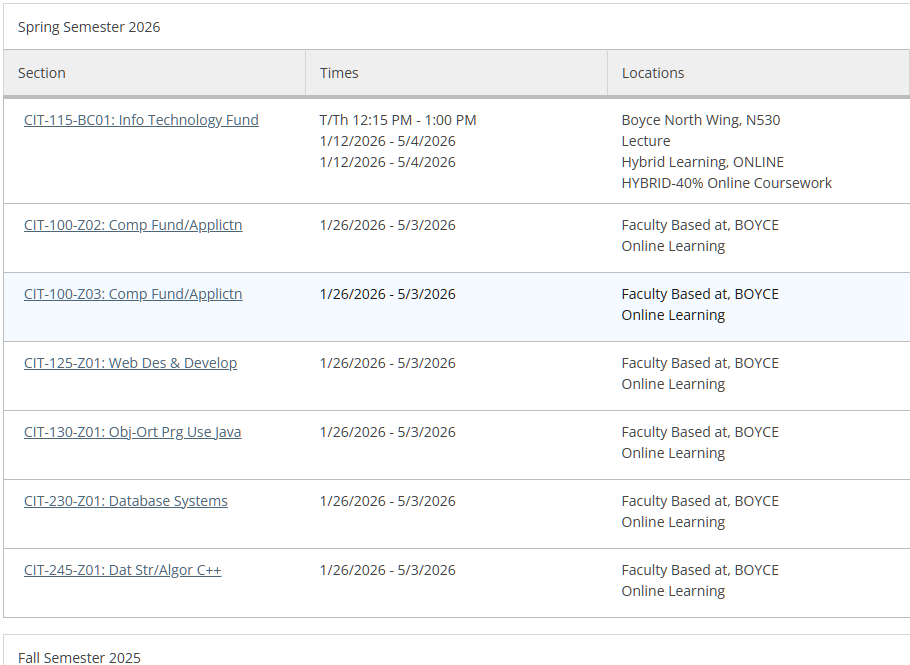Click the Spring Semester 2026 heading
This screenshot has height=665, width=910.
click(89, 27)
